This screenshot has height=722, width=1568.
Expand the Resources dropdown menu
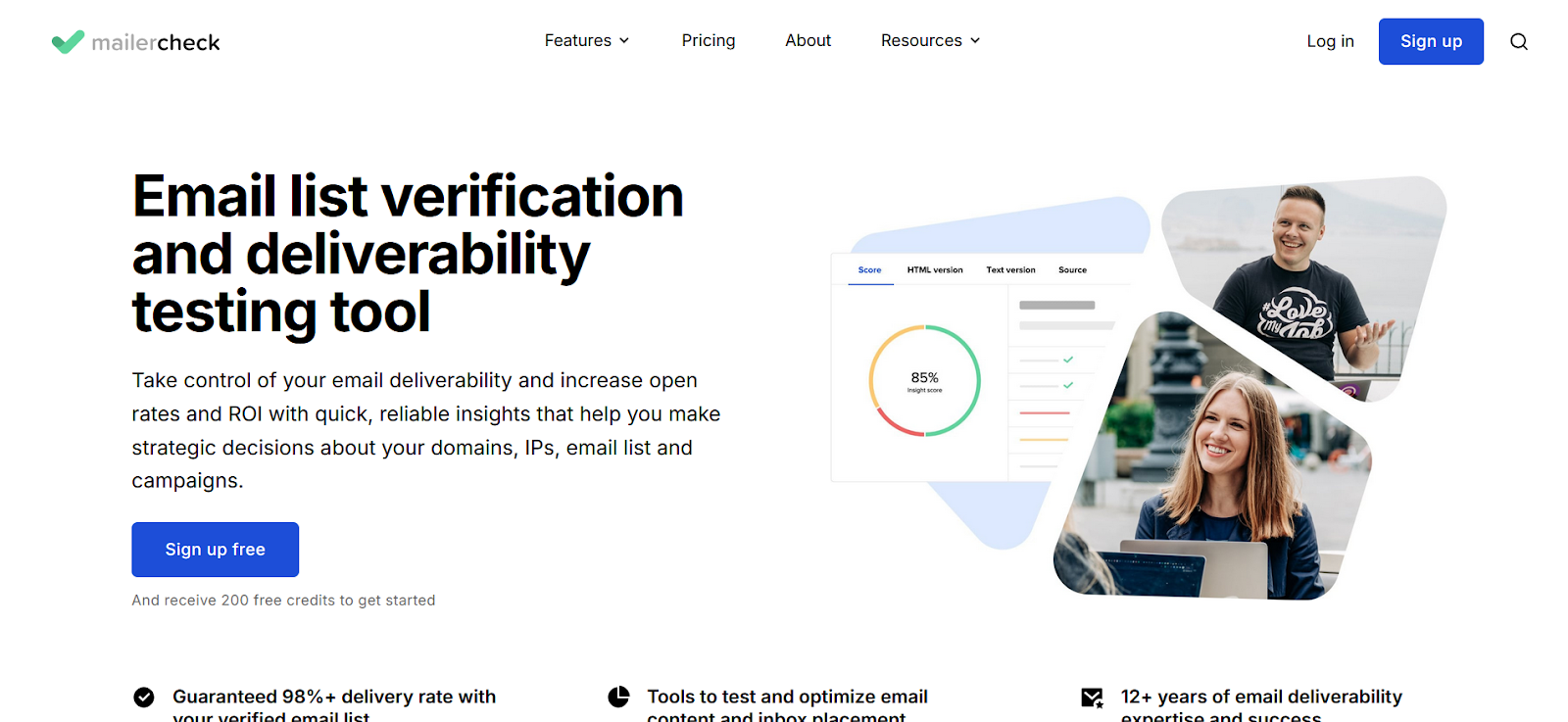point(929,40)
